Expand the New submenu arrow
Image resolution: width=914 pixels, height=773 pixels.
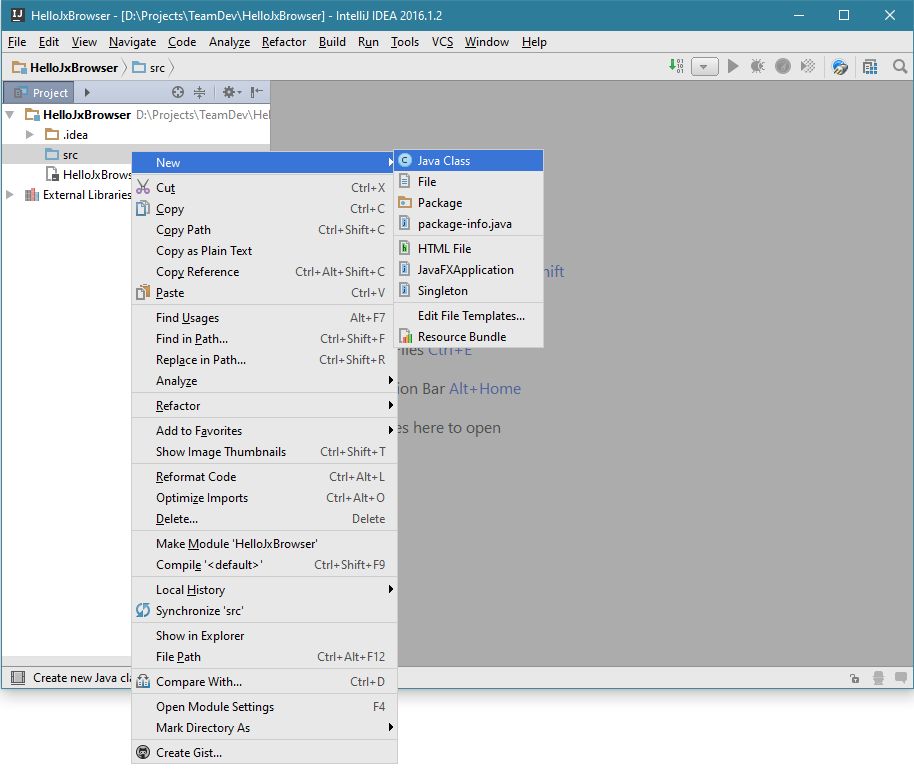coord(391,162)
